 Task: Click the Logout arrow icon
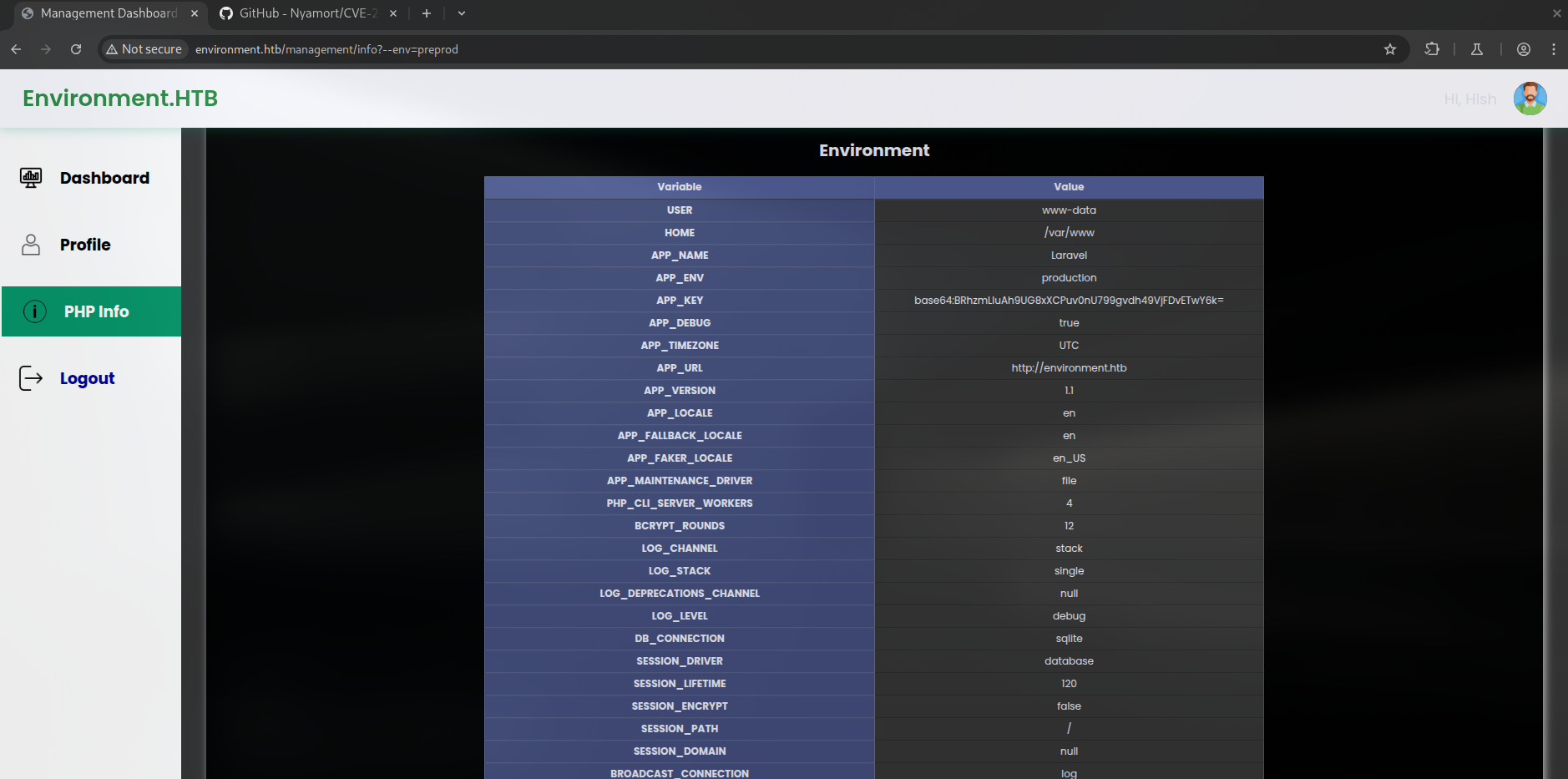click(31, 378)
